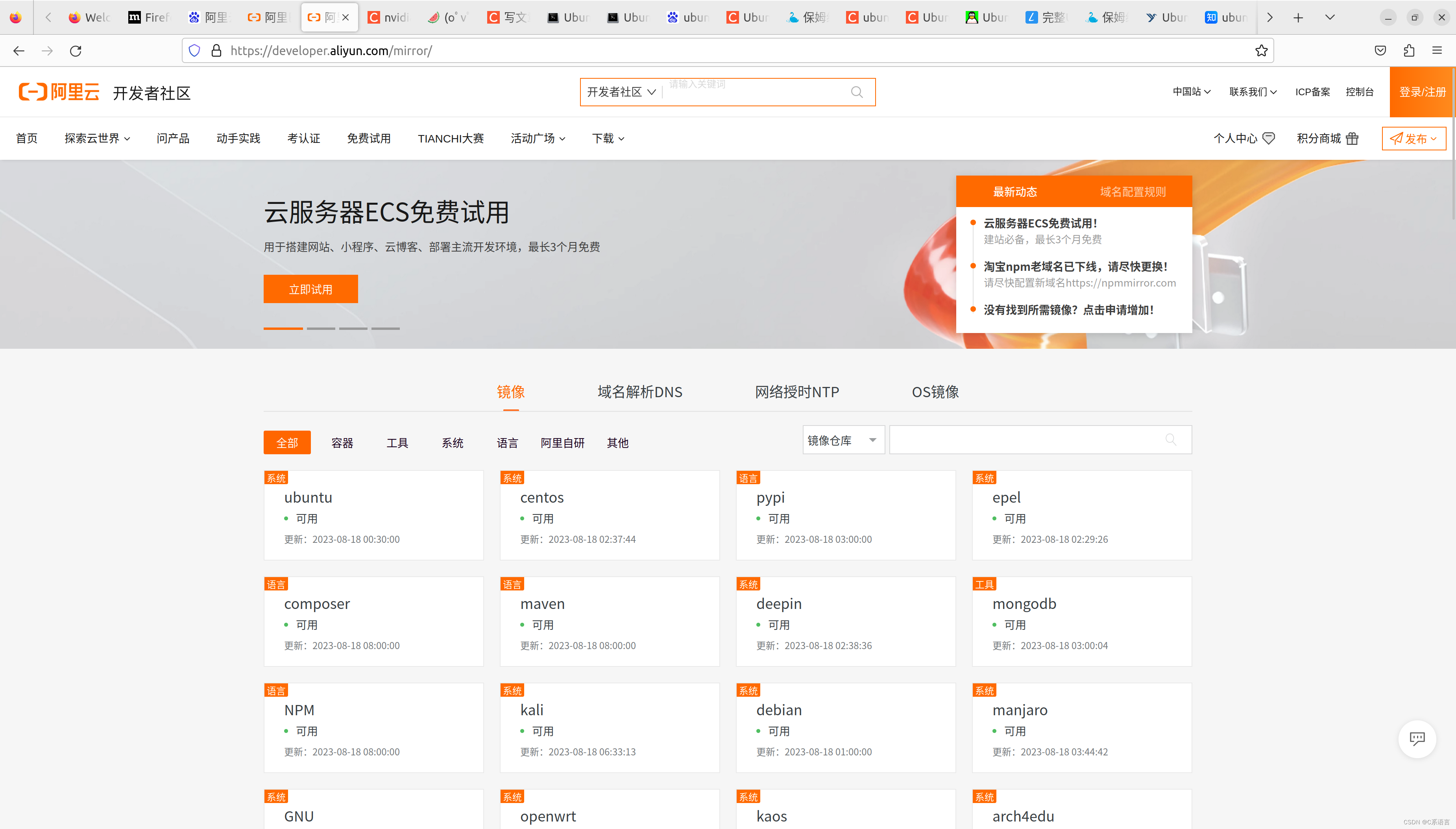Show 全部 mirrors

click(x=287, y=442)
